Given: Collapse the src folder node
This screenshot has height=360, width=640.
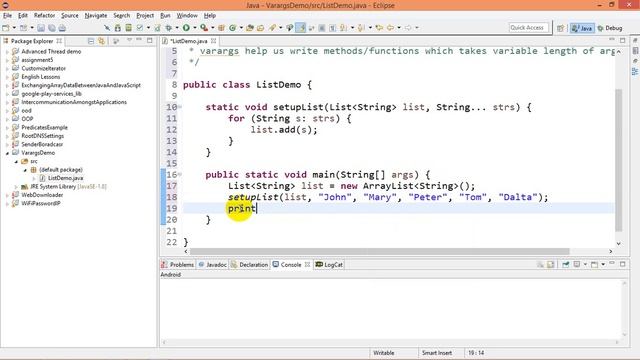Looking at the screenshot, I should tap(16, 162).
